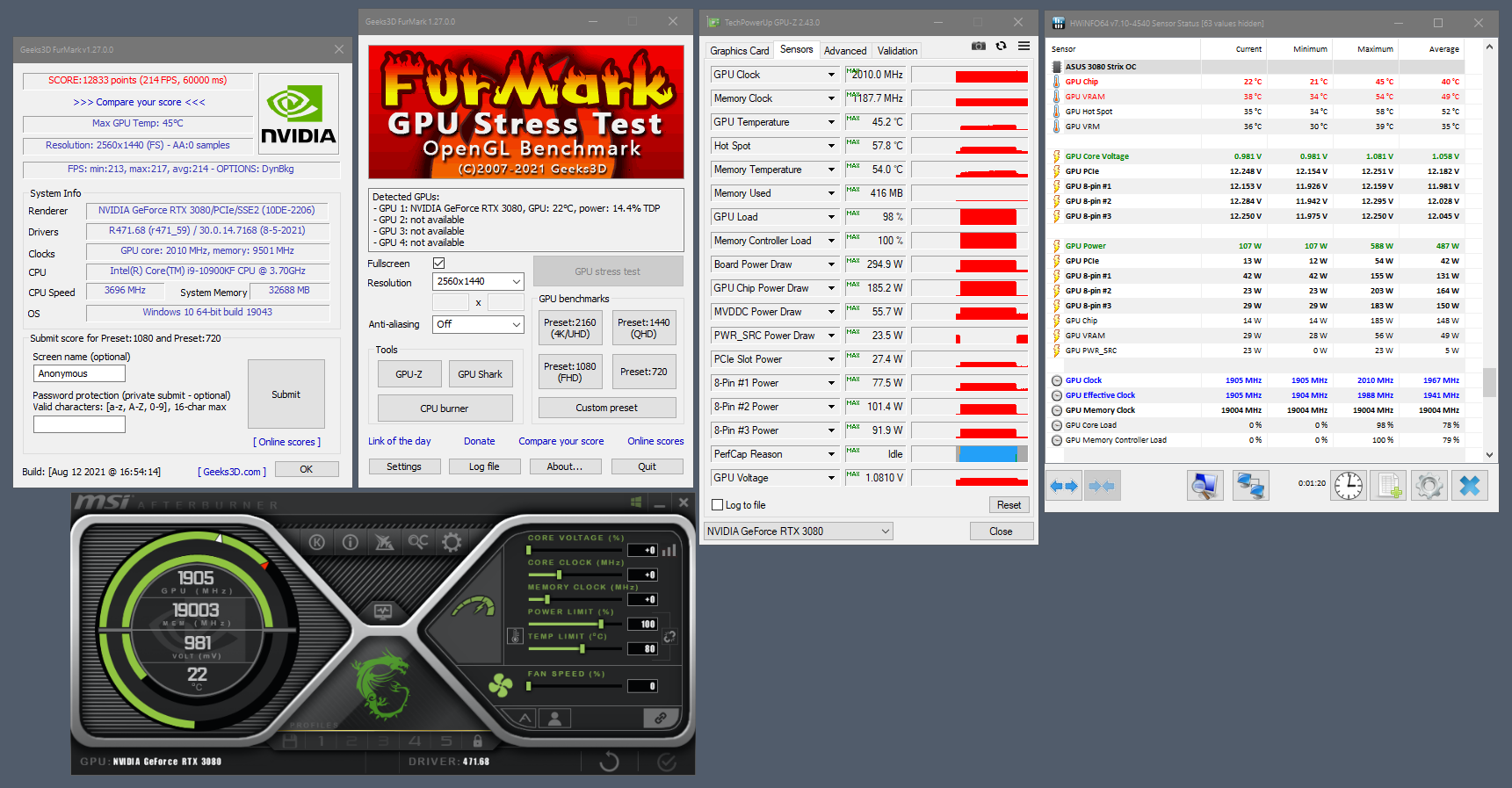The image size is (1512, 788).
Task: Open MSI Afterburner settings gear
Action: point(452,542)
